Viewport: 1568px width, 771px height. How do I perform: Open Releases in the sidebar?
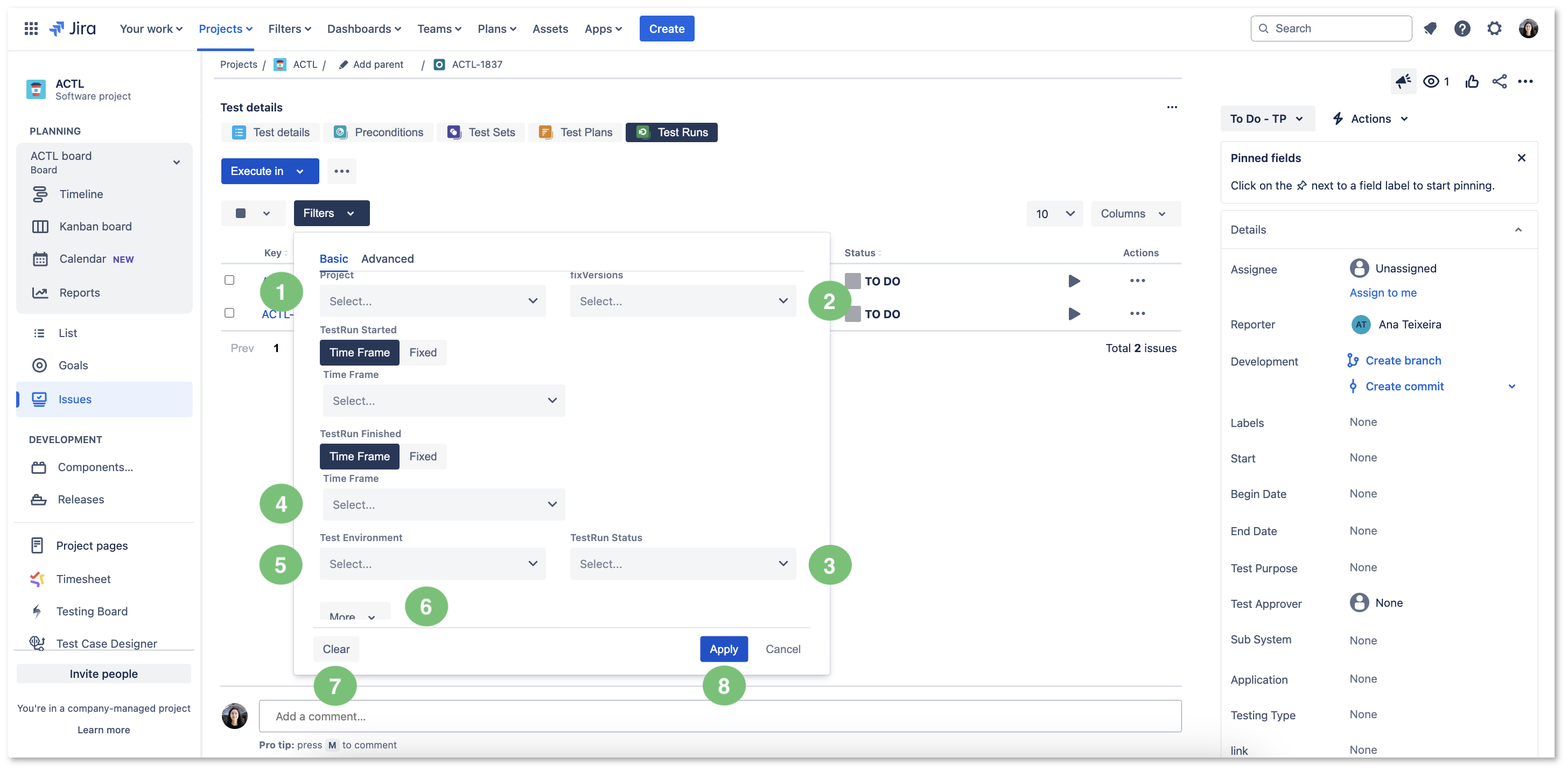coord(81,499)
